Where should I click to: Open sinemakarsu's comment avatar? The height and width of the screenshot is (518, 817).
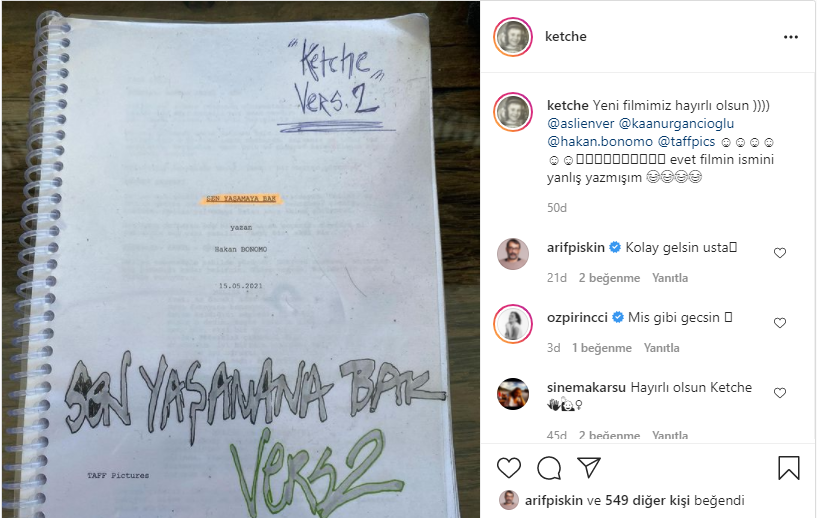pyautogui.click(x=513, y=394)
